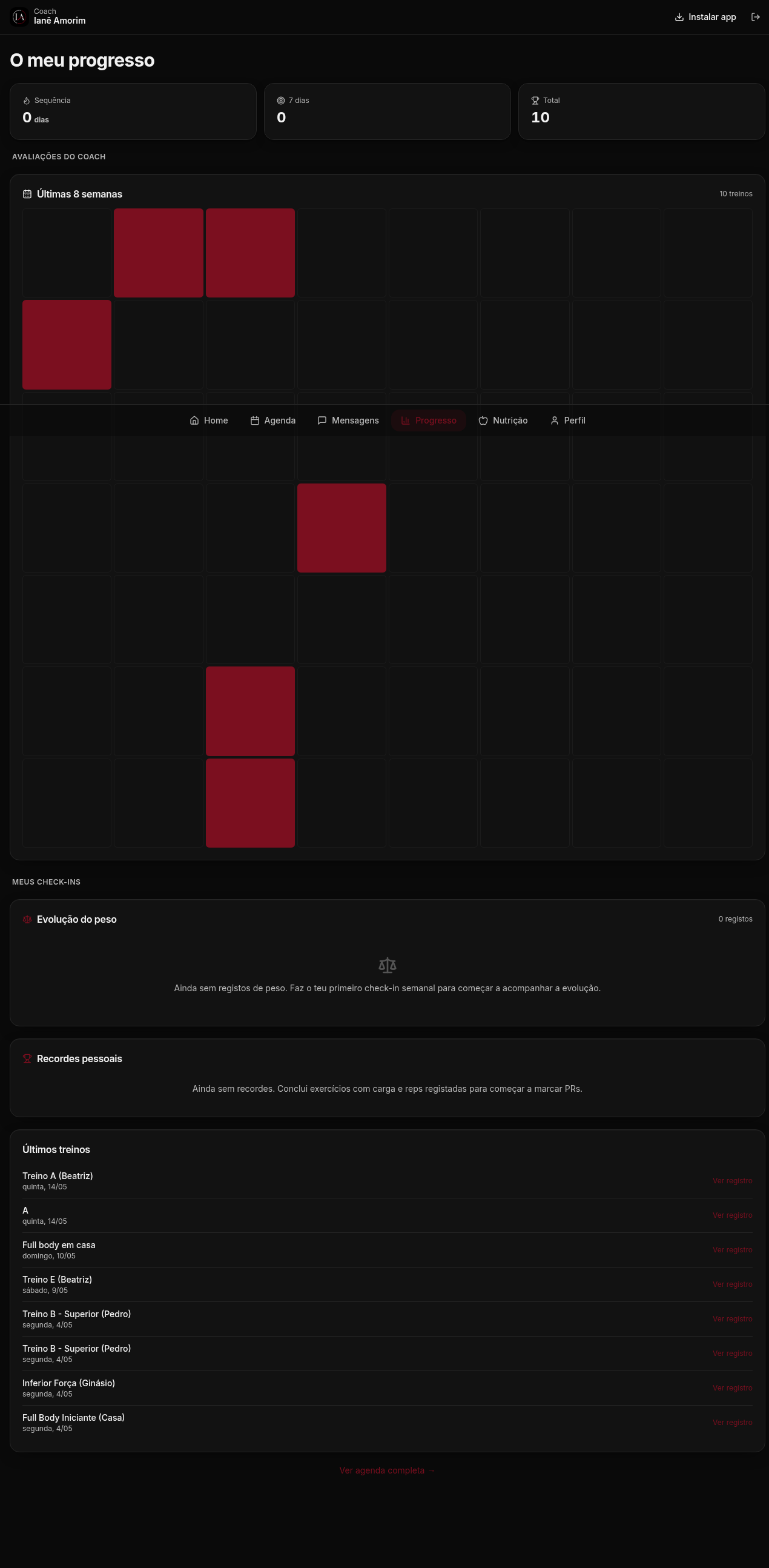Click the Instalar app download icon
Image resolution: width=769 pixels, height=1568 pixels.
[679, 17]
